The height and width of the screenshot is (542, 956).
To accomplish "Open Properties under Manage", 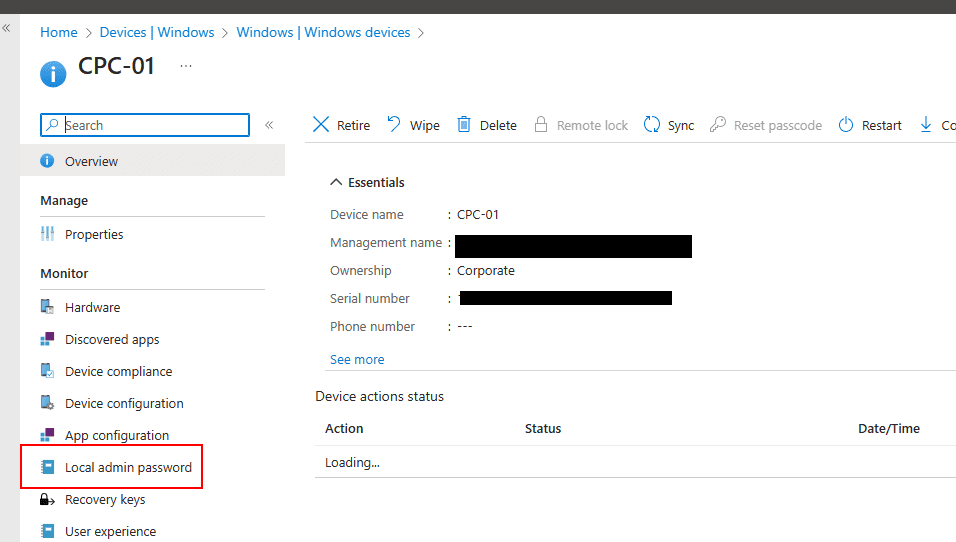I will 94,234.
